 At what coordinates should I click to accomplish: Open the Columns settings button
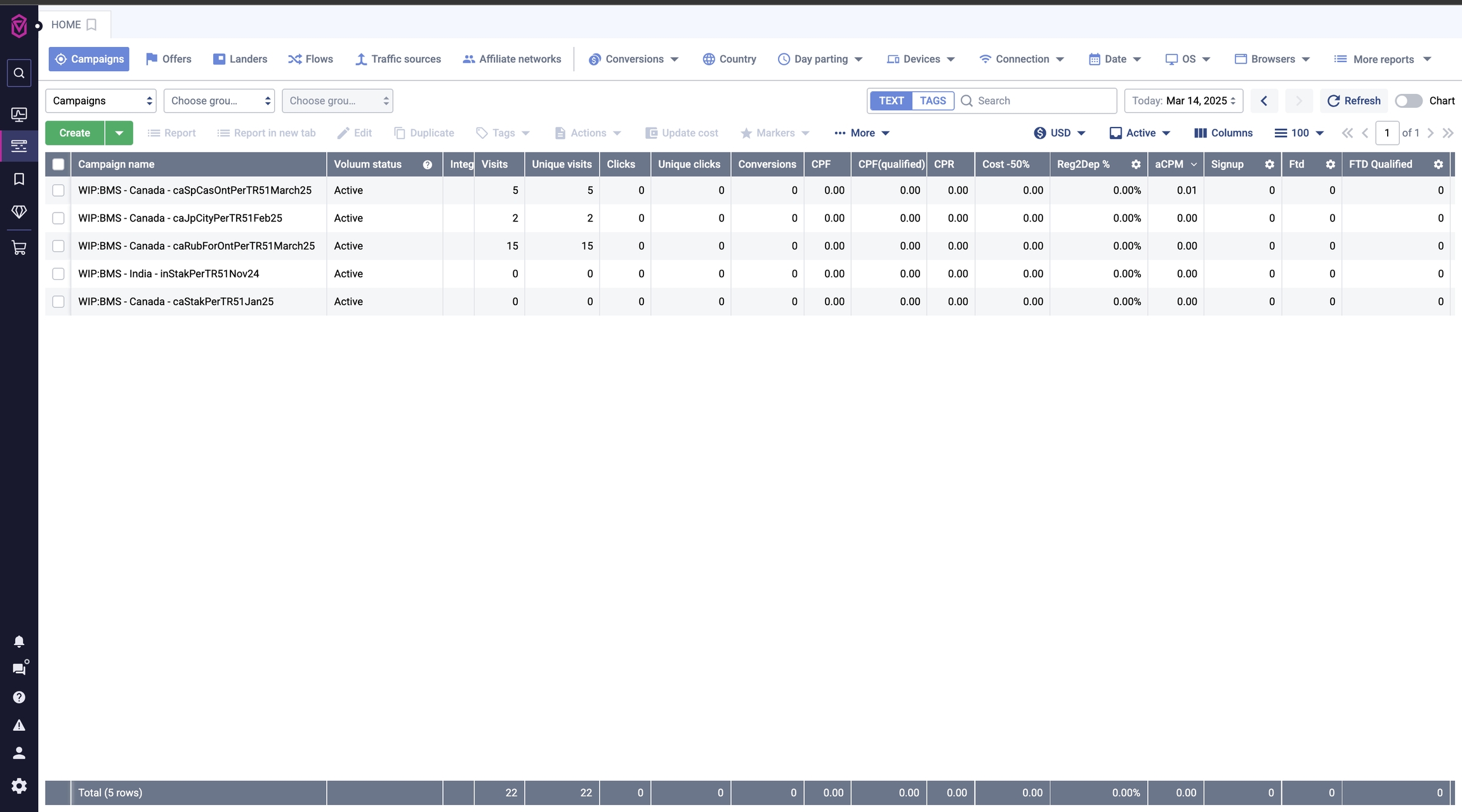pyautogui.click(x=1223, y=133)
